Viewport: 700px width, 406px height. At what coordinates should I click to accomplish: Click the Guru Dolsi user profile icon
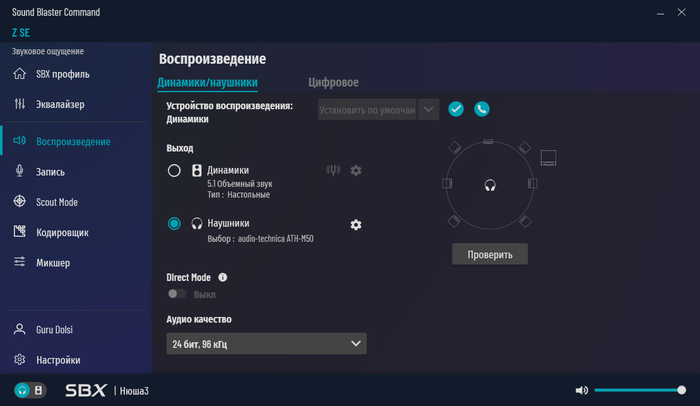coord(20,329)
